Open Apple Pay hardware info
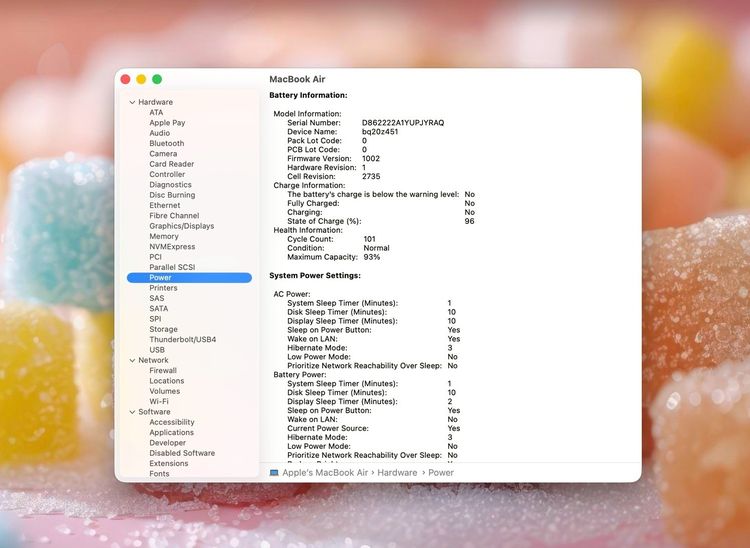 tap(167, 123)
